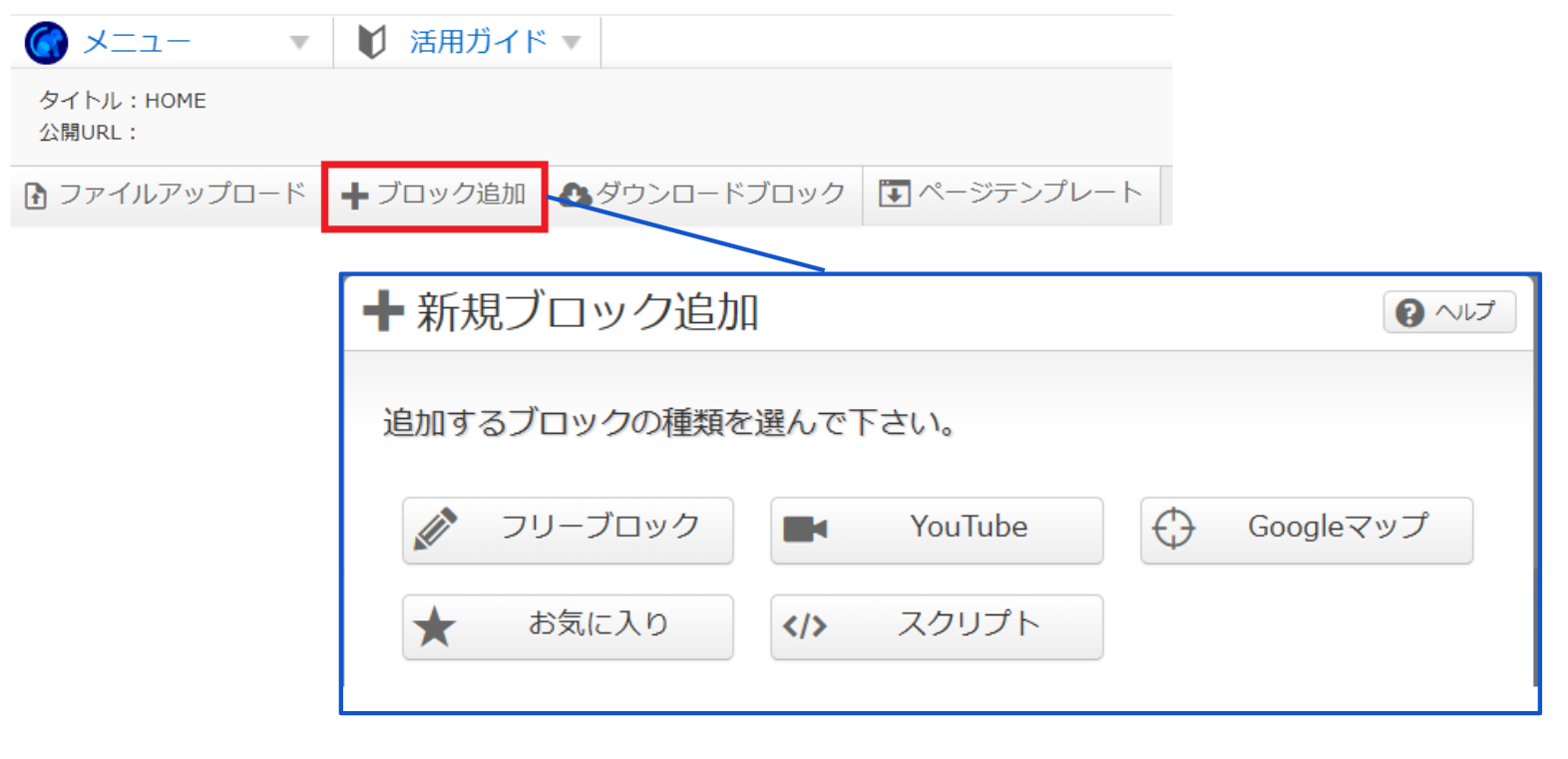
Task: Click the beginner mark guide icon
Action: (371, 42)
